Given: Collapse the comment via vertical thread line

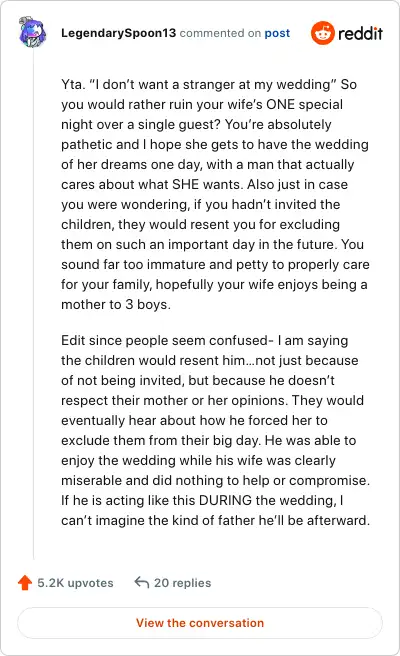Looking at the screenshot, I should tap(33, 303).
